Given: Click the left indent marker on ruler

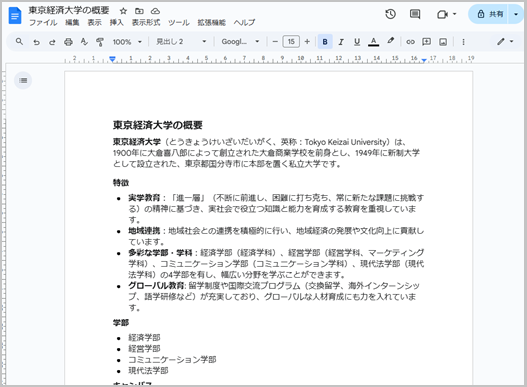Looking at the screenshot, I should click(112, 59).
